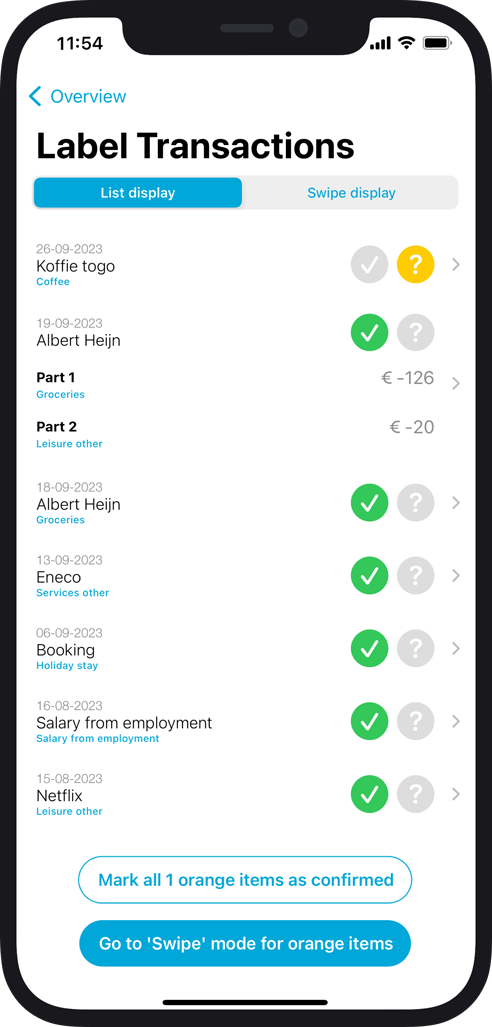Tap the grey checkmark for Koffie togo

point(369,265)
